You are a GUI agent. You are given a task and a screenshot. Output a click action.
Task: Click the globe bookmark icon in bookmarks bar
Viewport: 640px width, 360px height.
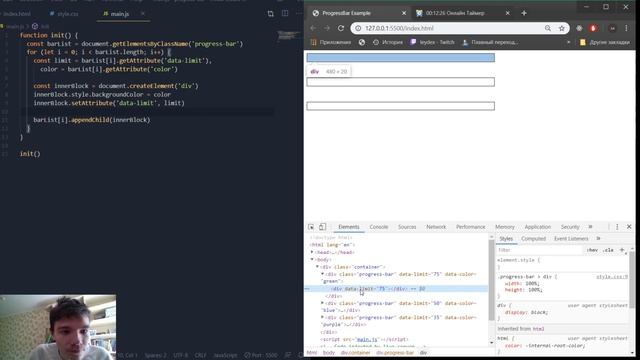[x=362, y=42]
